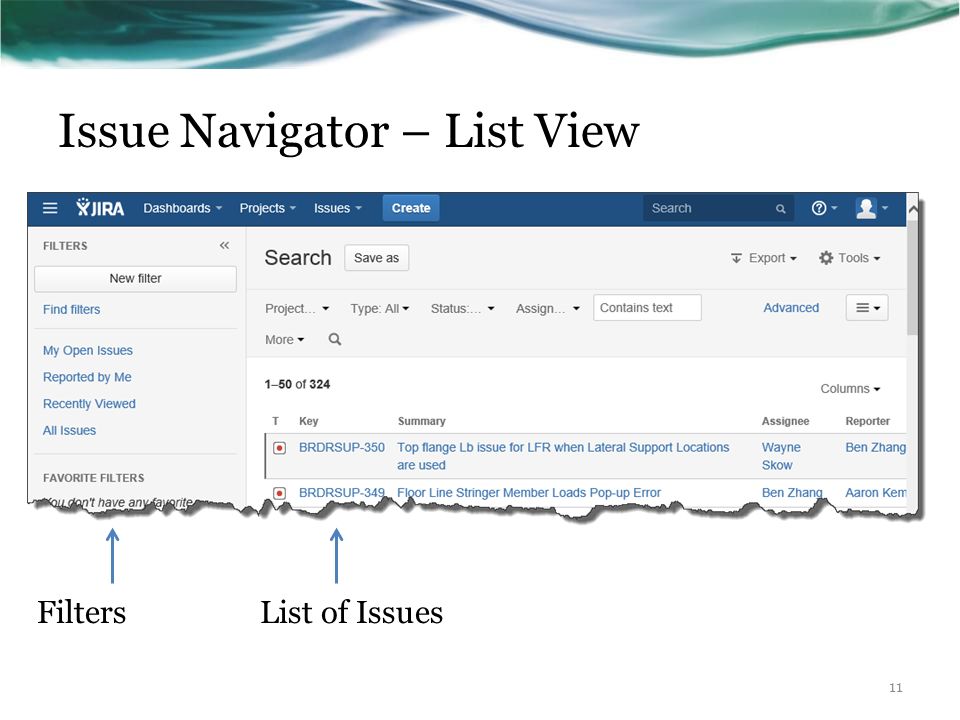Select the Reported by Me filter
This screenshot has height=720, width=960.
coord(87,377)
